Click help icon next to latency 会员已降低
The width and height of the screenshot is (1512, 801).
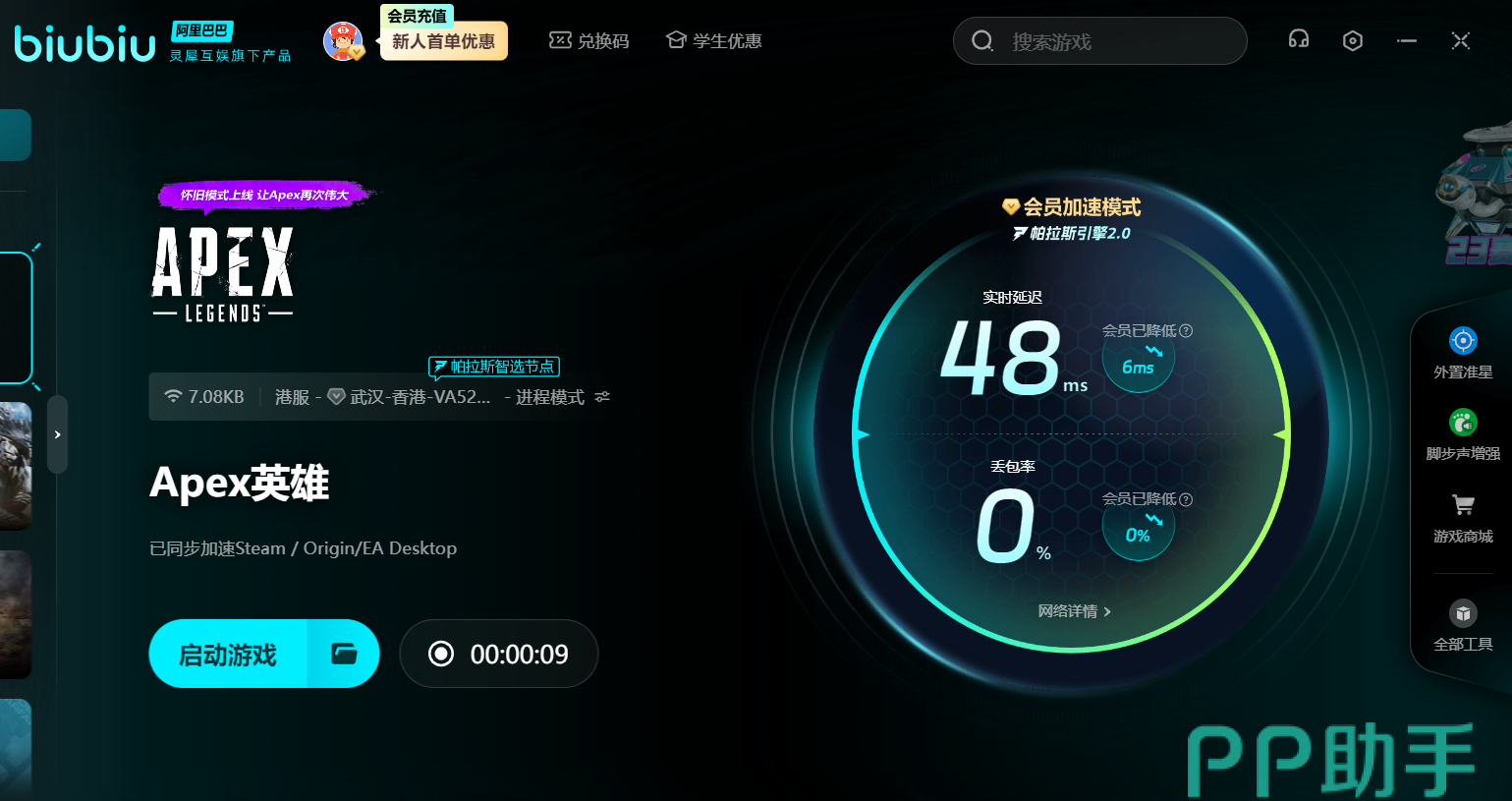(x=1186, y=331)
